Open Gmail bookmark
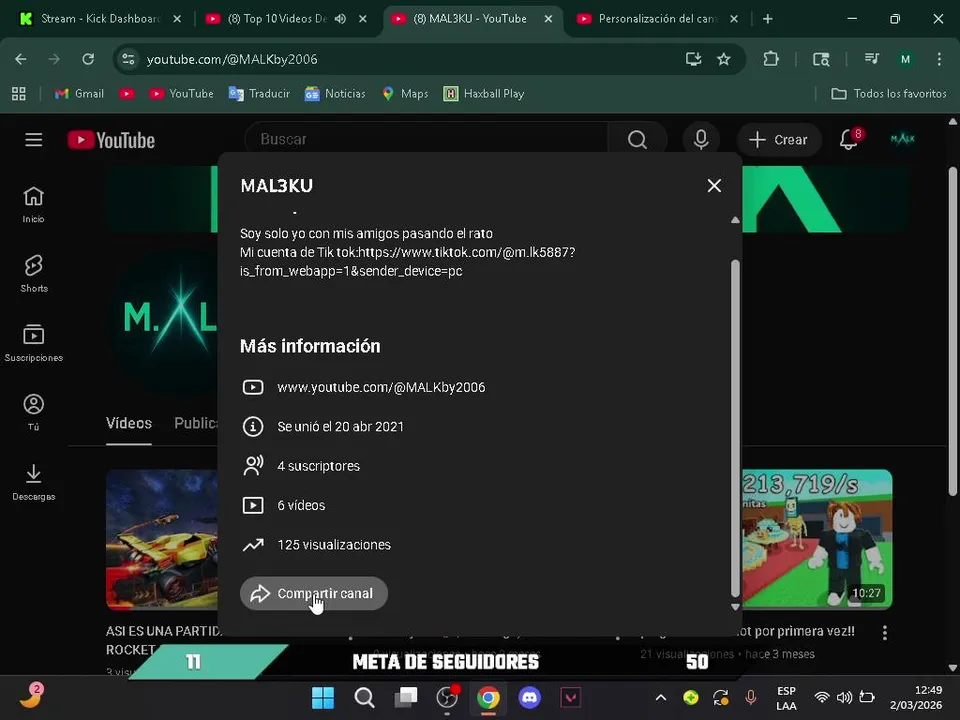 coord(79,94)
